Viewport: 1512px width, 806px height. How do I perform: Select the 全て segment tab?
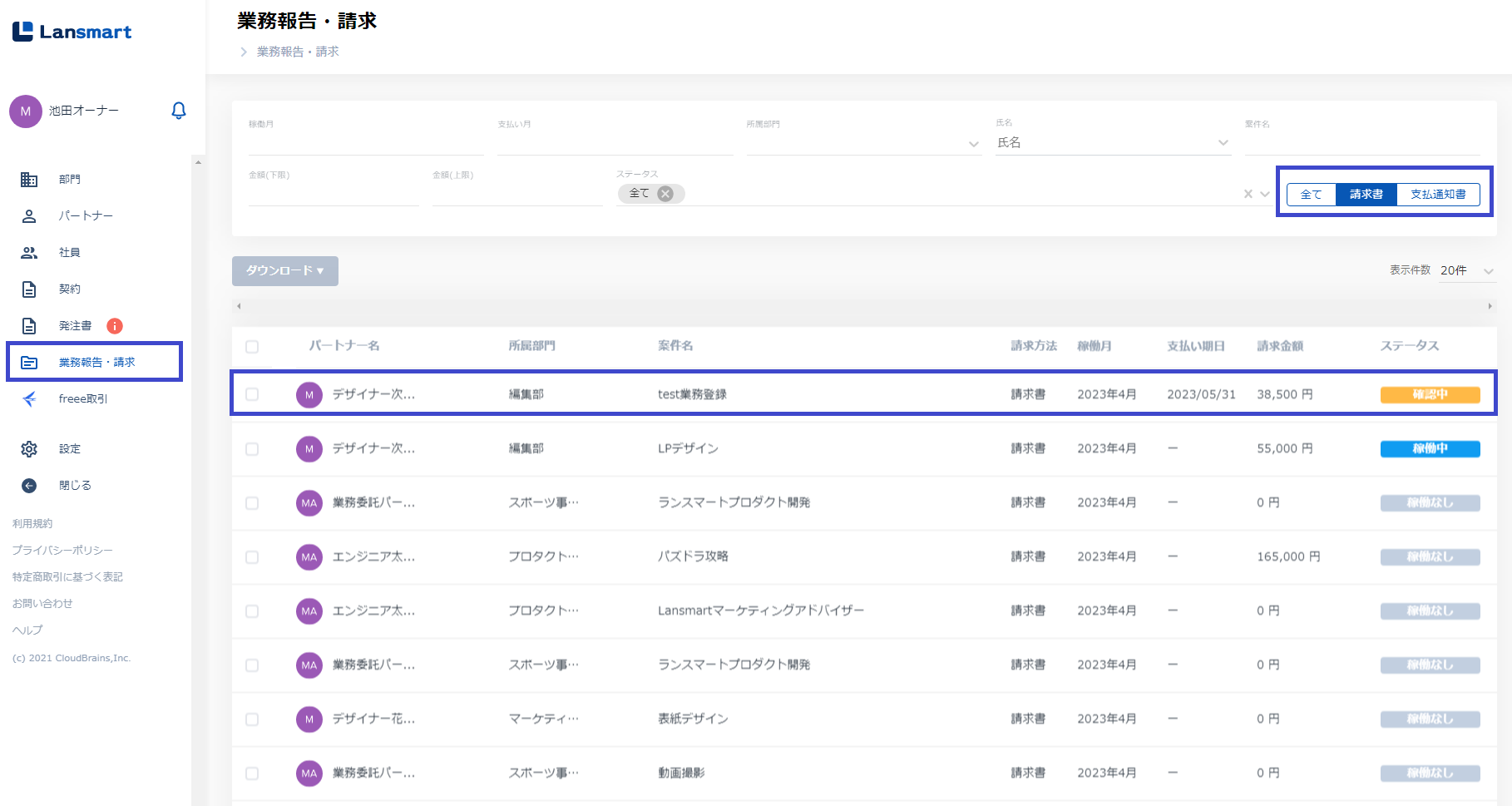coord(1311,195)
